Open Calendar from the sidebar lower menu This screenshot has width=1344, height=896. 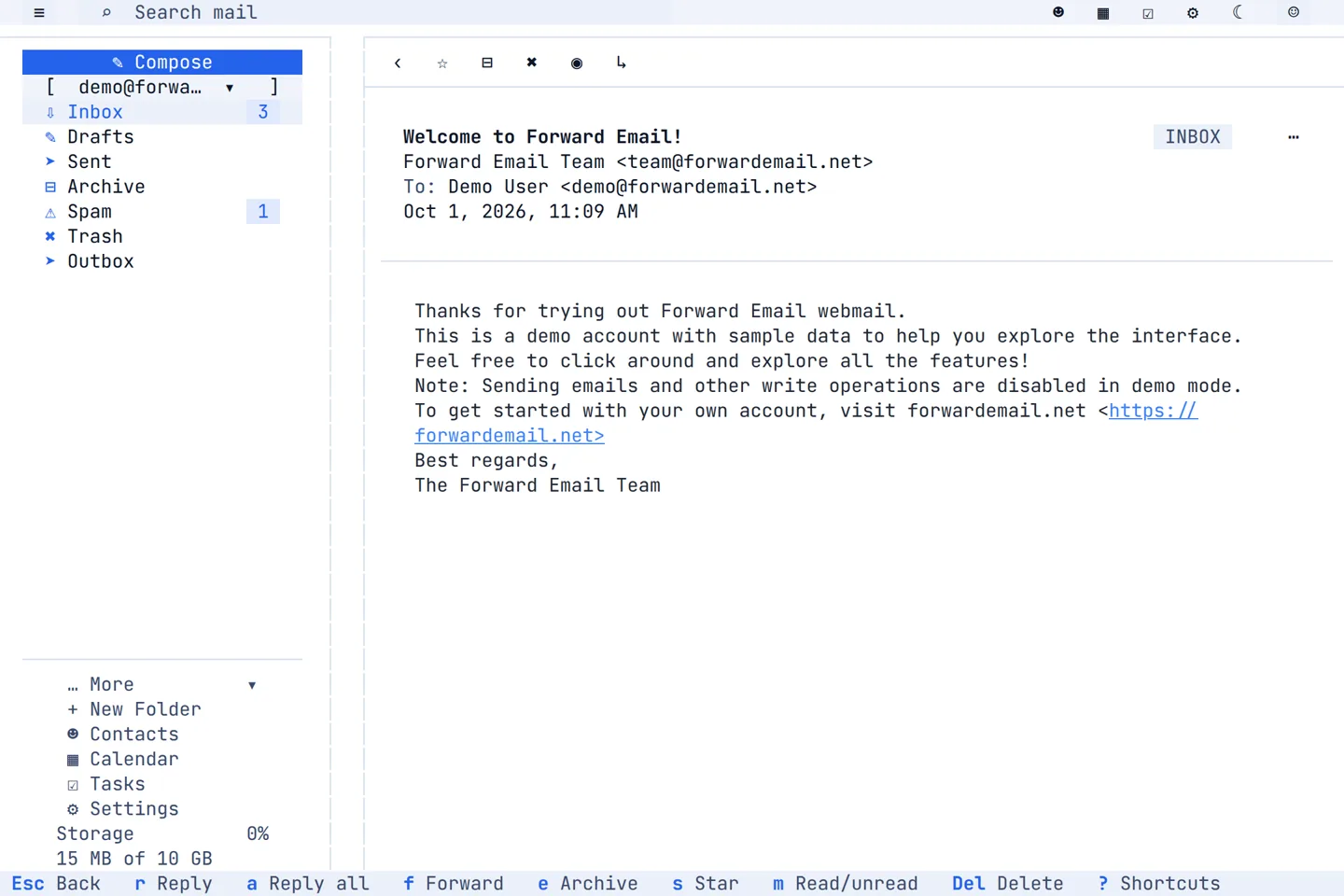[x=123, y=760]
